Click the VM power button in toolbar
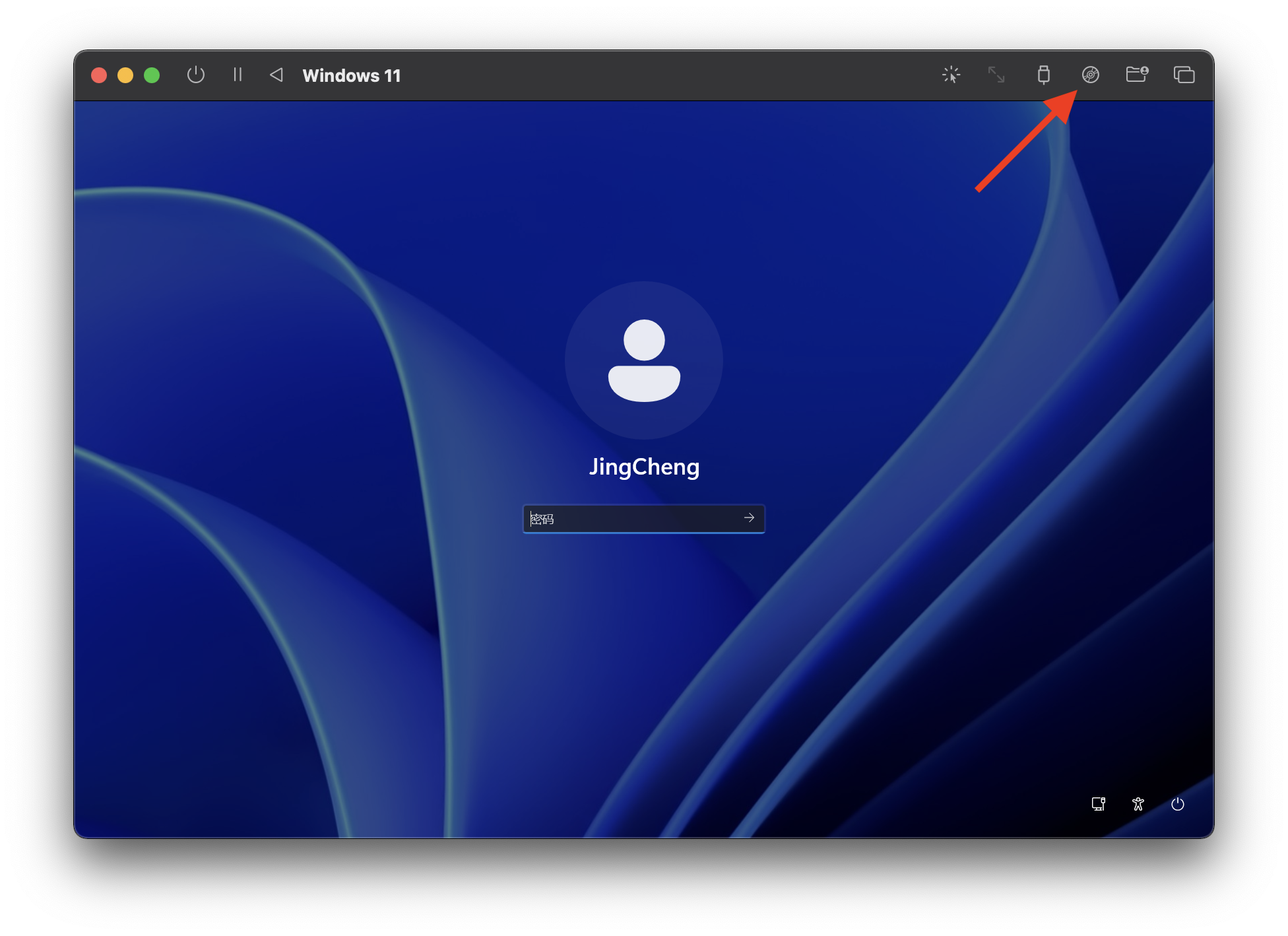Image resolution: width=1288 pixels, height=936 pixels. (x=196, y=75)
